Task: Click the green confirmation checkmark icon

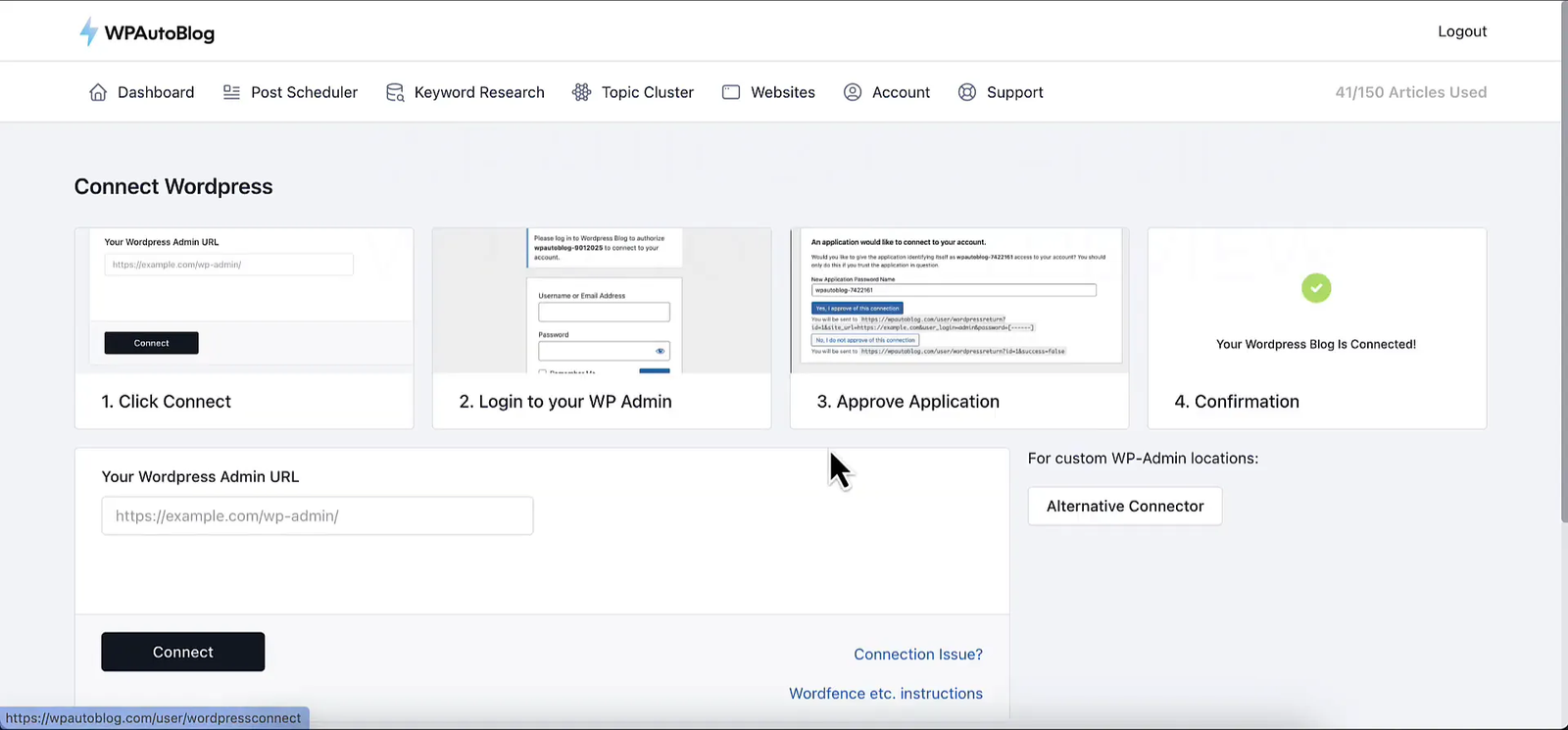Action: point(1316,288)
